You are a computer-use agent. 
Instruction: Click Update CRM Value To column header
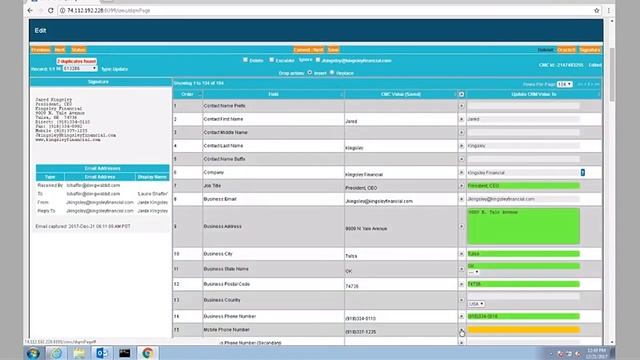pos(534,94)
